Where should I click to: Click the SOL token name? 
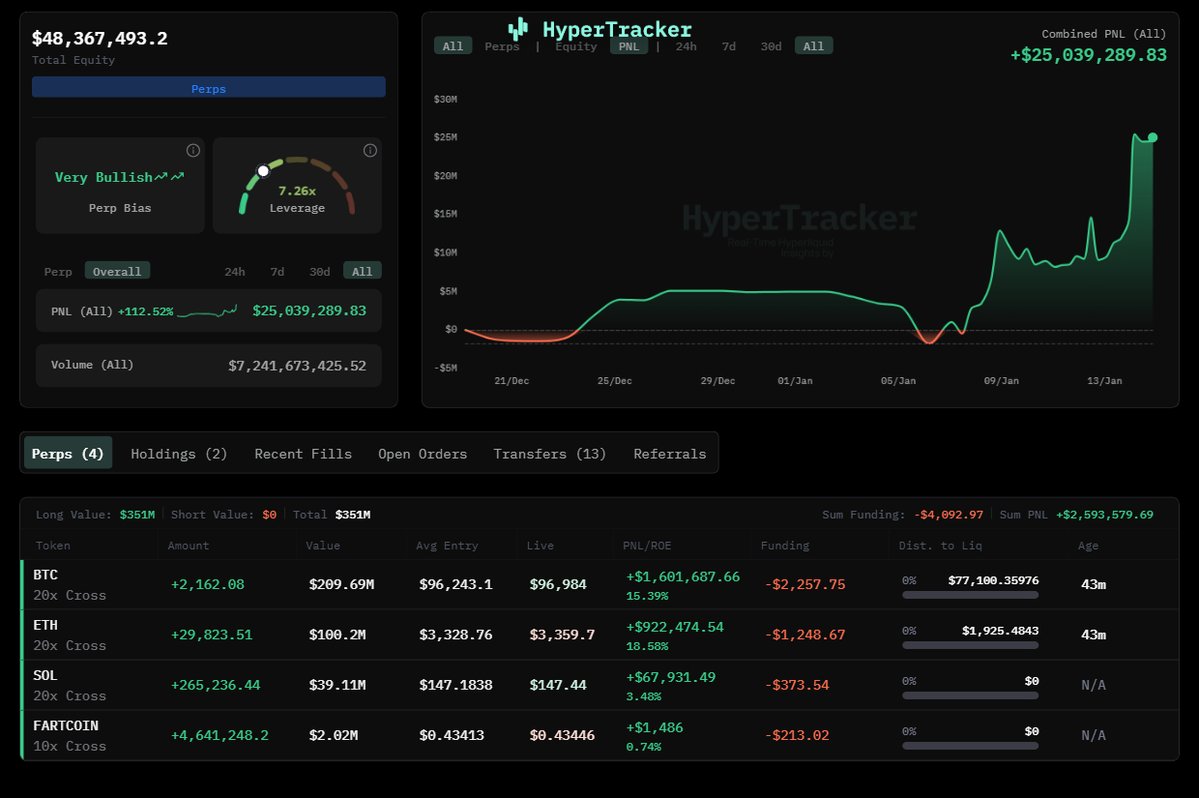[45, 675]
